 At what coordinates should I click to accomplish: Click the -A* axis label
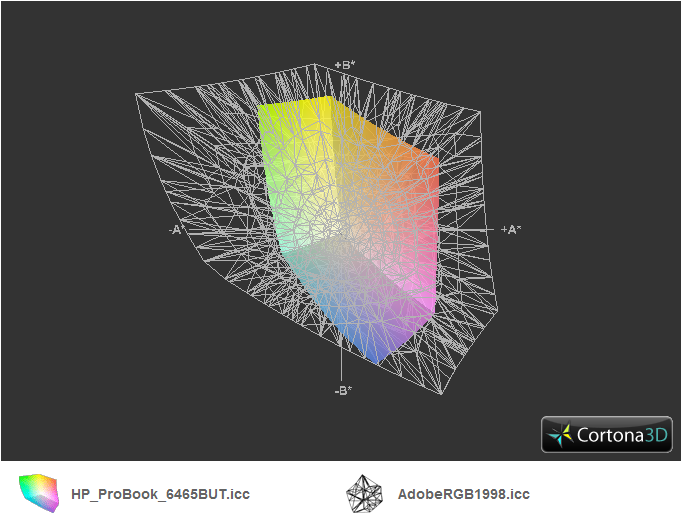click(x=177, y=230)
